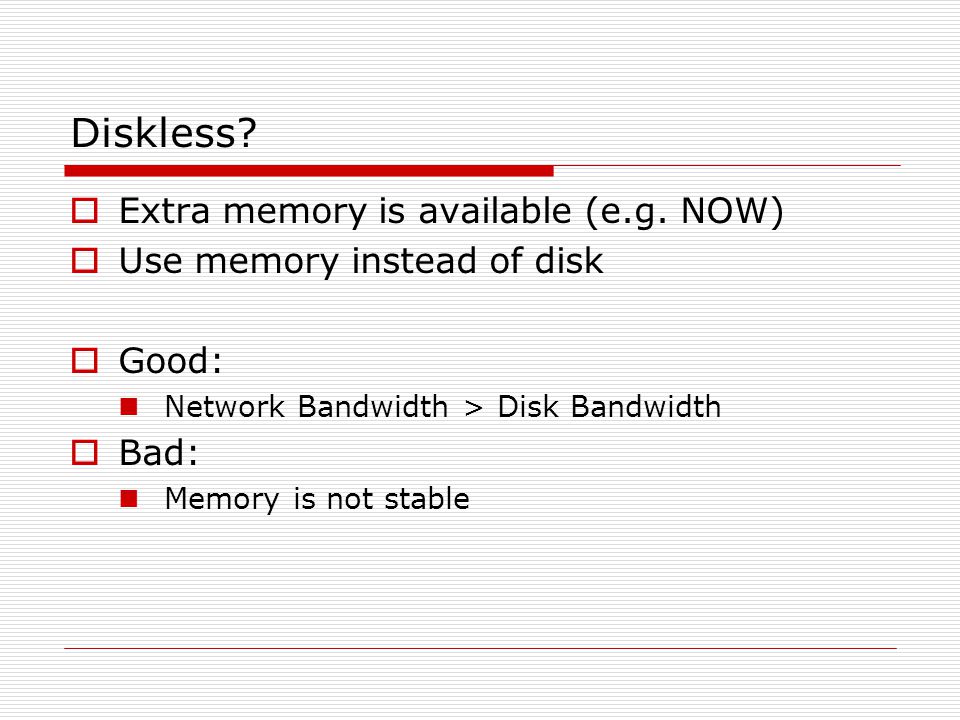Screen dimensions: 960x720
Task: Select the text Extra memory is available
Action: point(345,212)
